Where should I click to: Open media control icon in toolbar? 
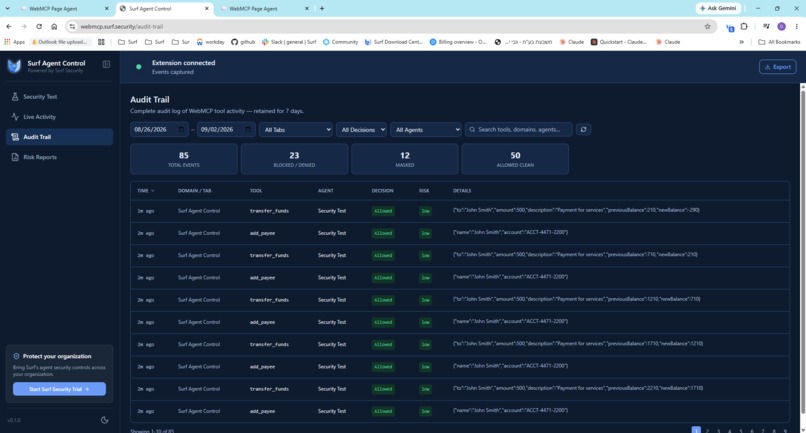(x=766, y=26)
